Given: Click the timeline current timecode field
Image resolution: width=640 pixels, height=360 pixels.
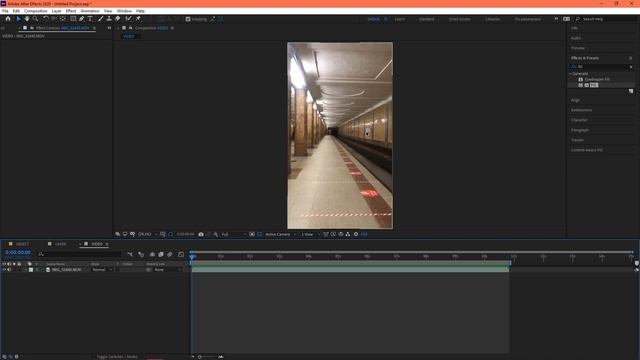Looking at the screenshot, I should coord(18,253).
